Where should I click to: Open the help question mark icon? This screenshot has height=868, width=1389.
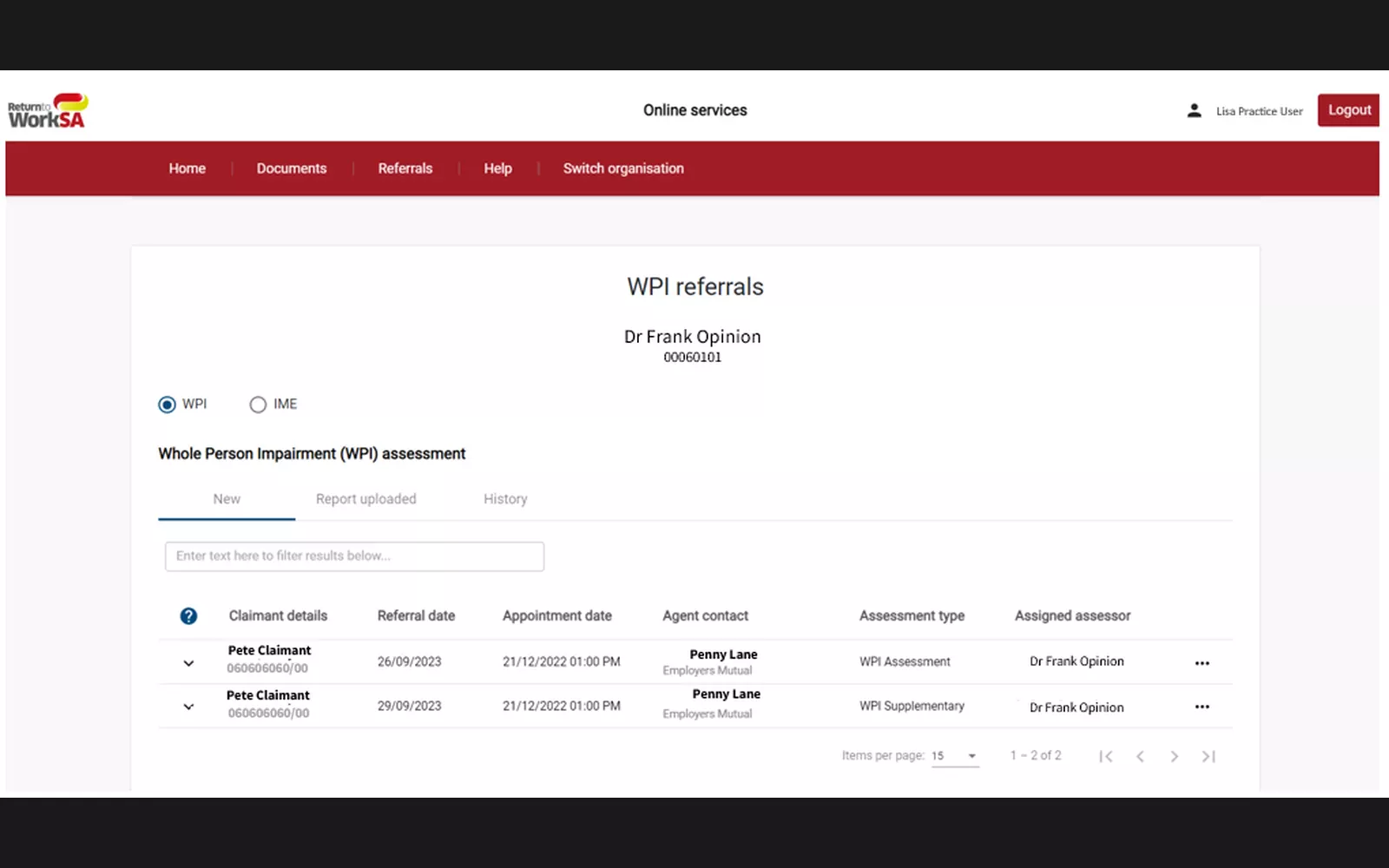tap(188, 615)
